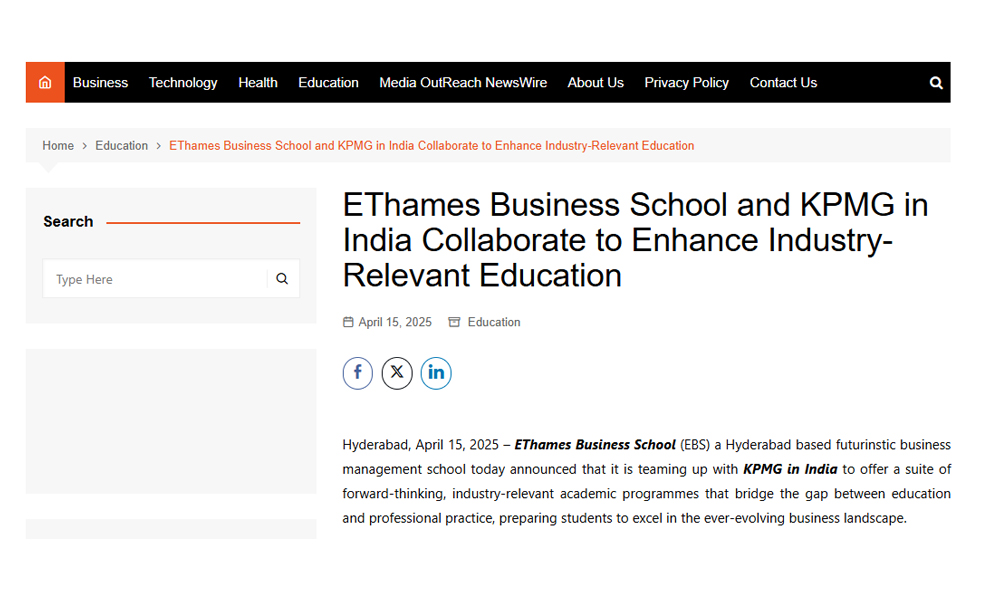The height and width of the screenshot is (600, 1000).
Task: Share article via Facebook icon
Action: [358, 373]
